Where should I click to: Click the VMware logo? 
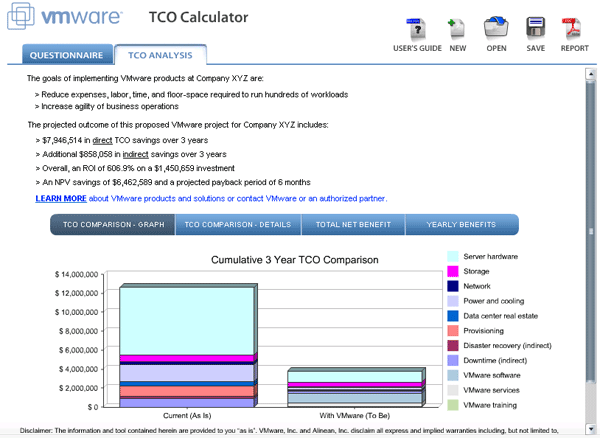pyautogui.click(x=65, y=16)
